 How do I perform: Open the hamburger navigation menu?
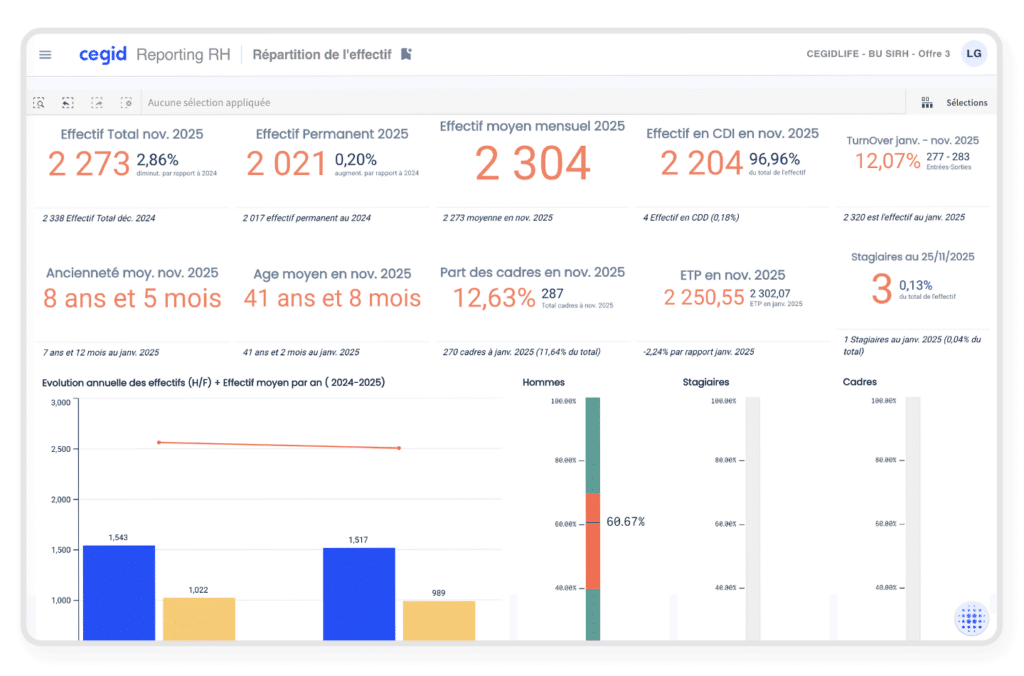click(x=45, y=55)
